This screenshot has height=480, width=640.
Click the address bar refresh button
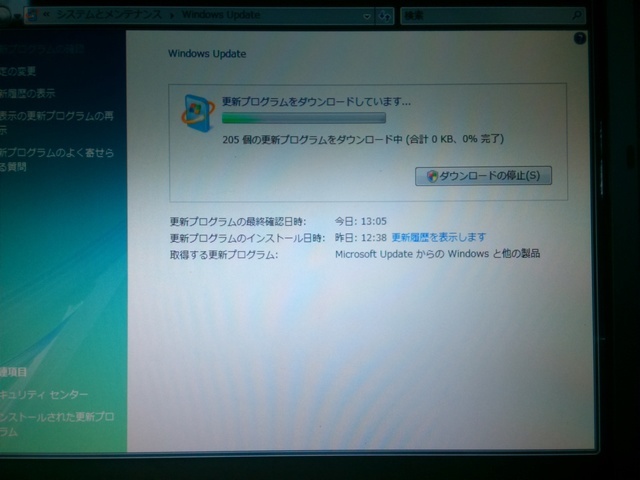(x=384, y=16)
